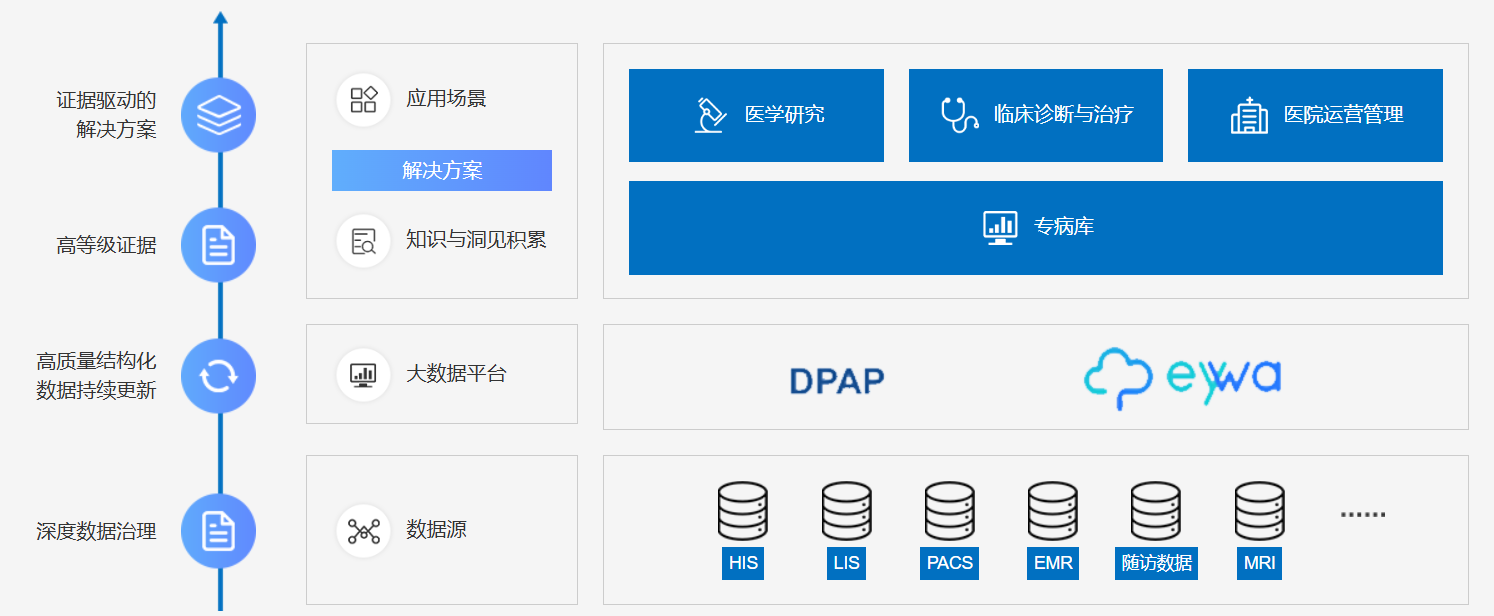Click the document icon next to 高等级证据
The image size is (1494, 616).
click(x=219, y=244)
